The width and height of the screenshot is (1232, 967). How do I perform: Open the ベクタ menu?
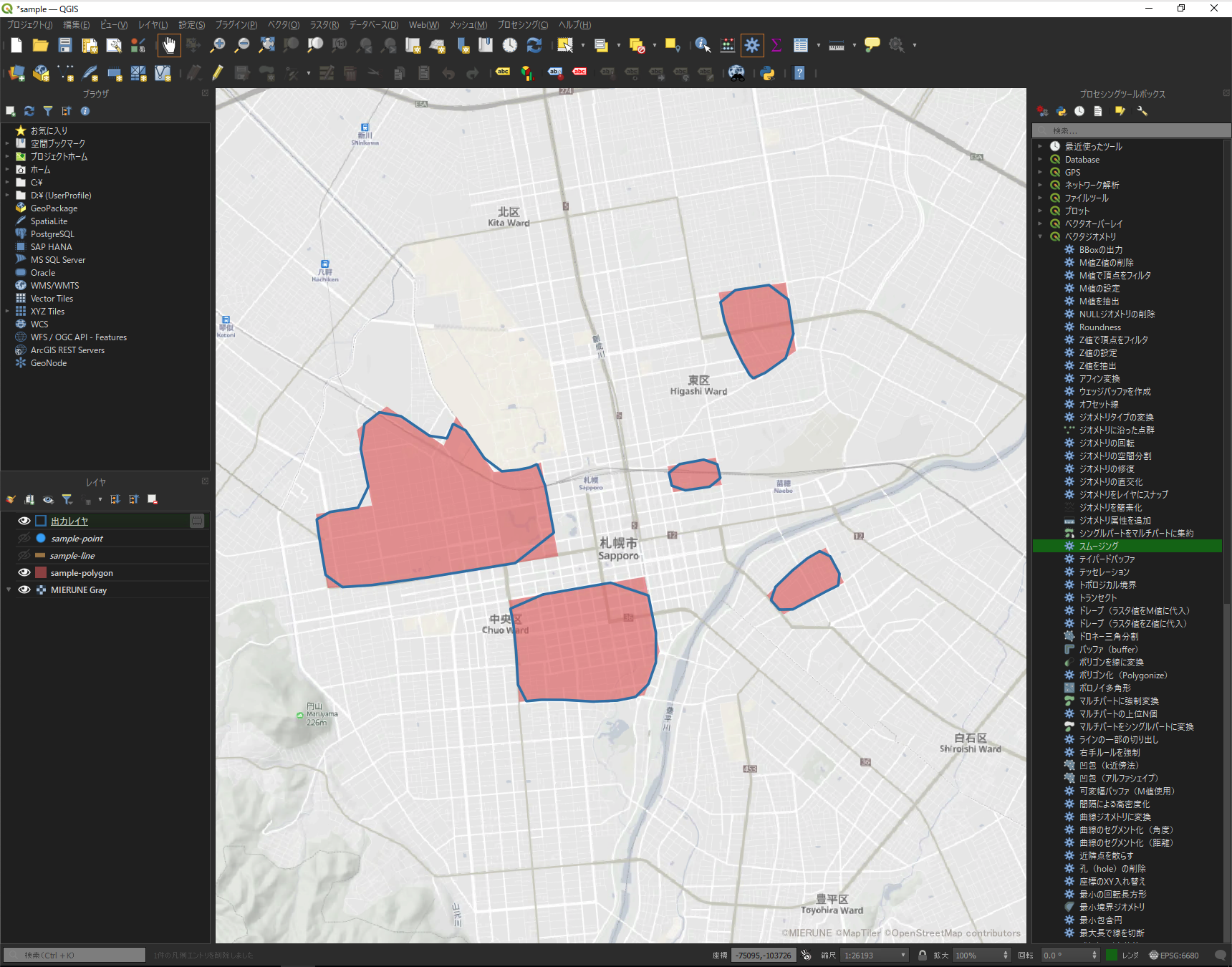284,25
